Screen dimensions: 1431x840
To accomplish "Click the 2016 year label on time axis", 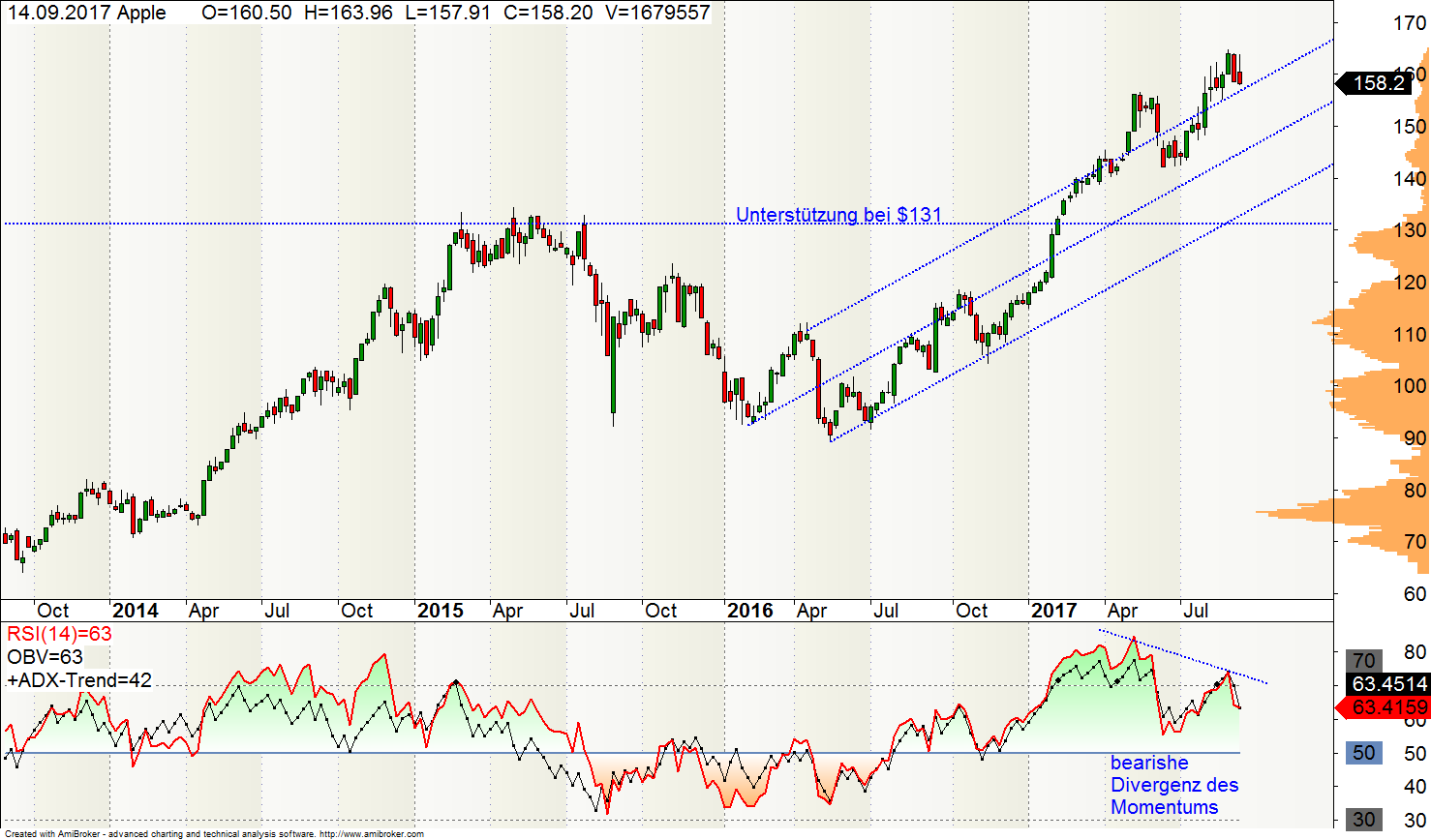I will 749,611.
